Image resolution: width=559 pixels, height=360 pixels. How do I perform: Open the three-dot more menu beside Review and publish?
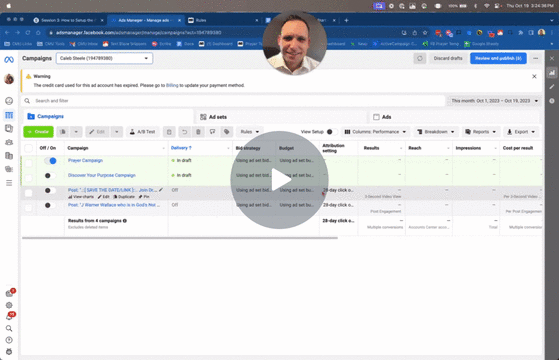(535, 58)
